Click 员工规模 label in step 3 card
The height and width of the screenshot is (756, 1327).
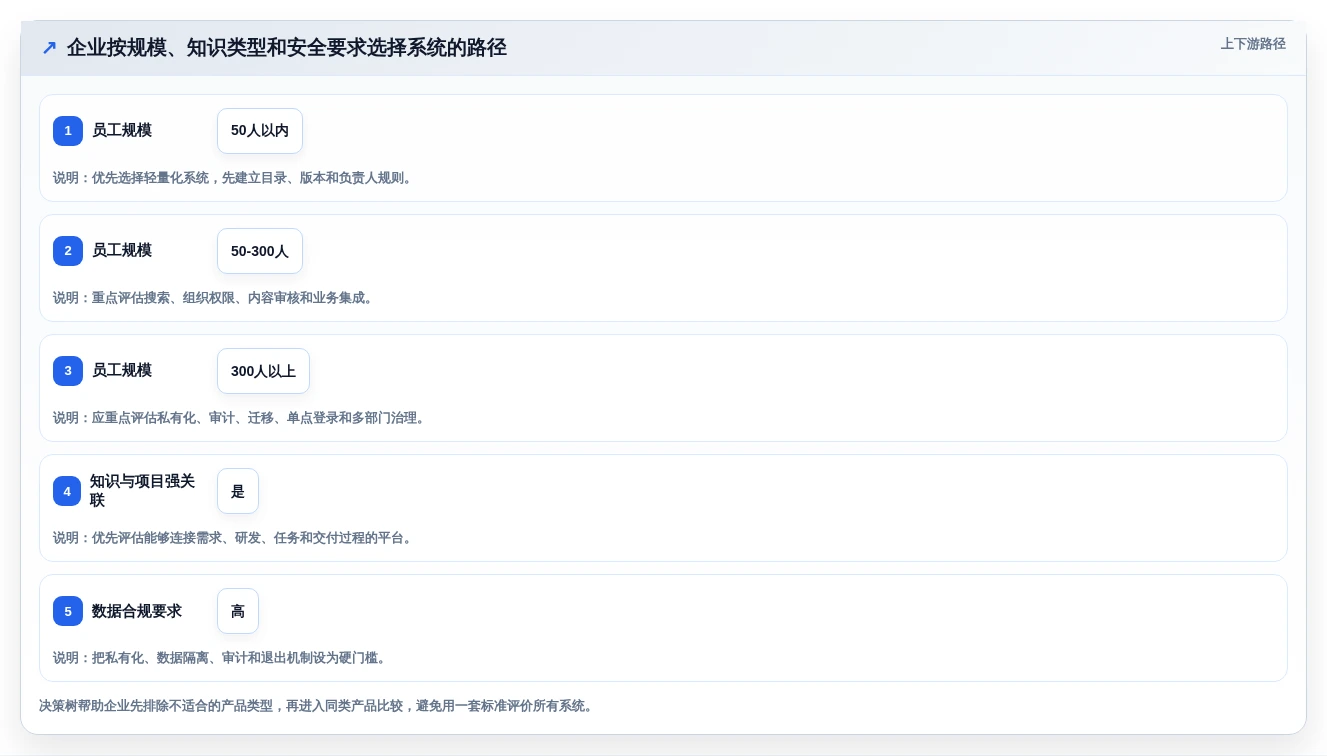(122, 370)
